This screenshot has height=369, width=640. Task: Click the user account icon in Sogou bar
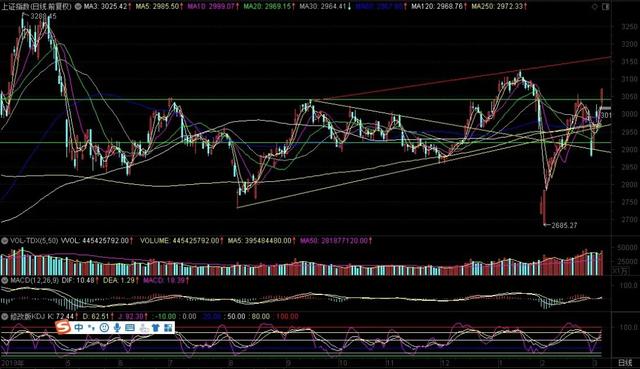[143, 327]
